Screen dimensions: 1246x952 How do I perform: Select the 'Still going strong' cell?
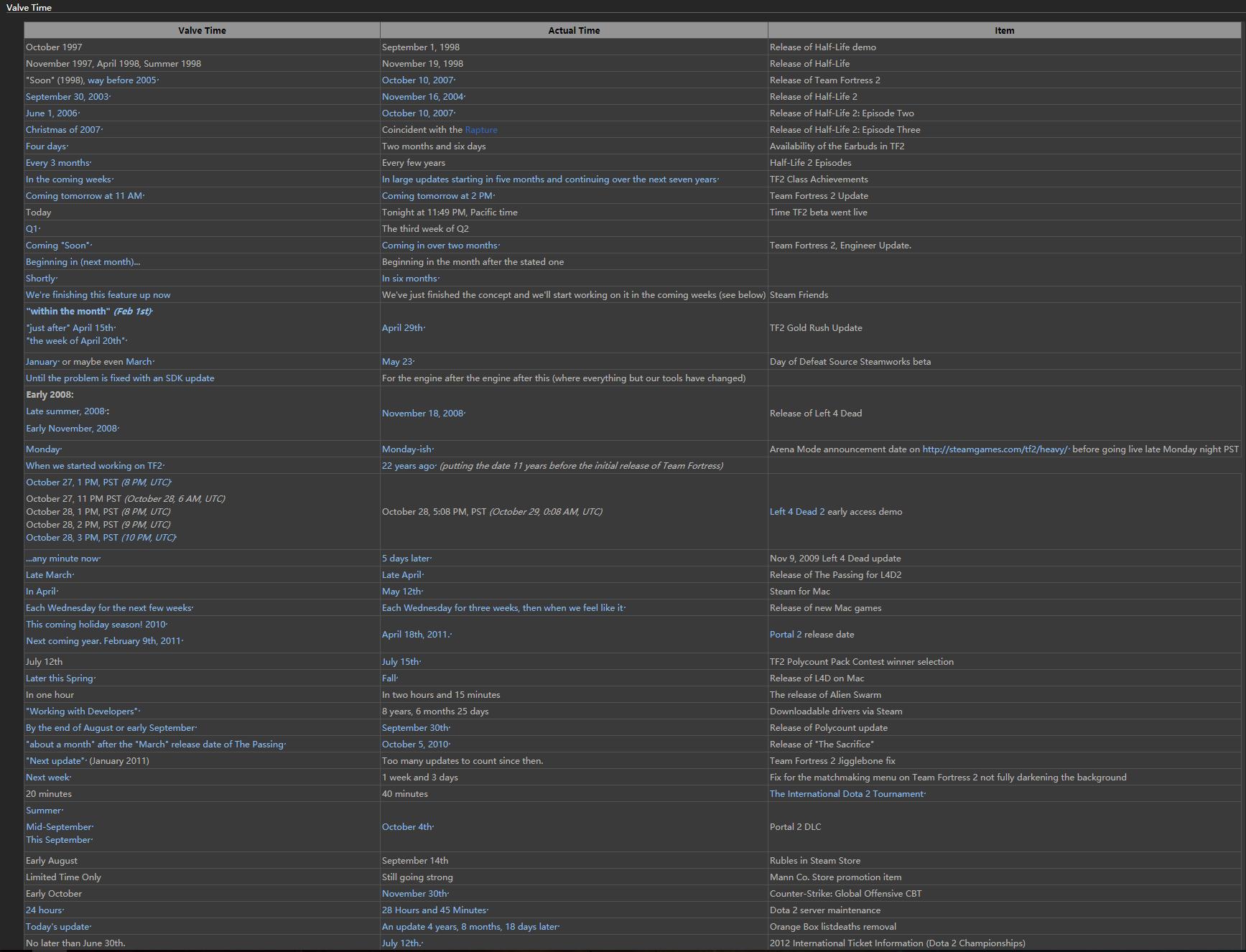574,877
